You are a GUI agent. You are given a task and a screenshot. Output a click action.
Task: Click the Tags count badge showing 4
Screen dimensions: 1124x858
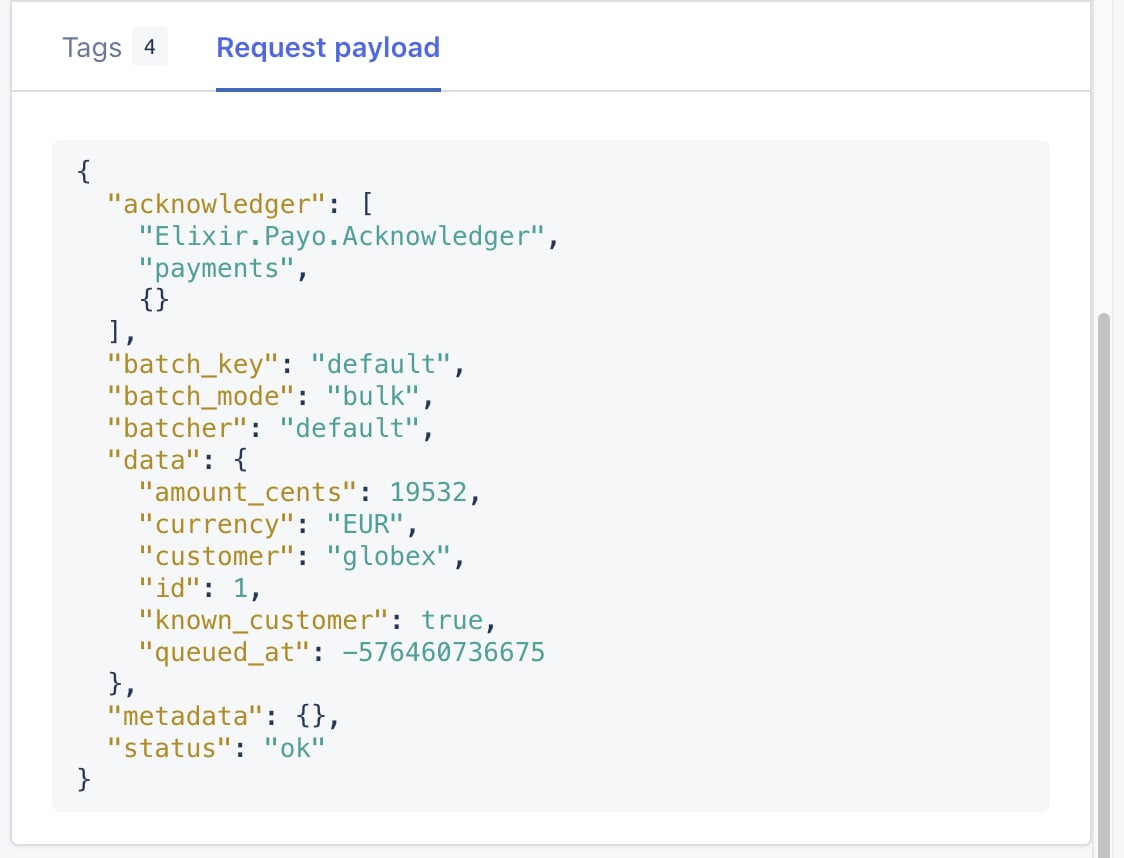[150, 47]
